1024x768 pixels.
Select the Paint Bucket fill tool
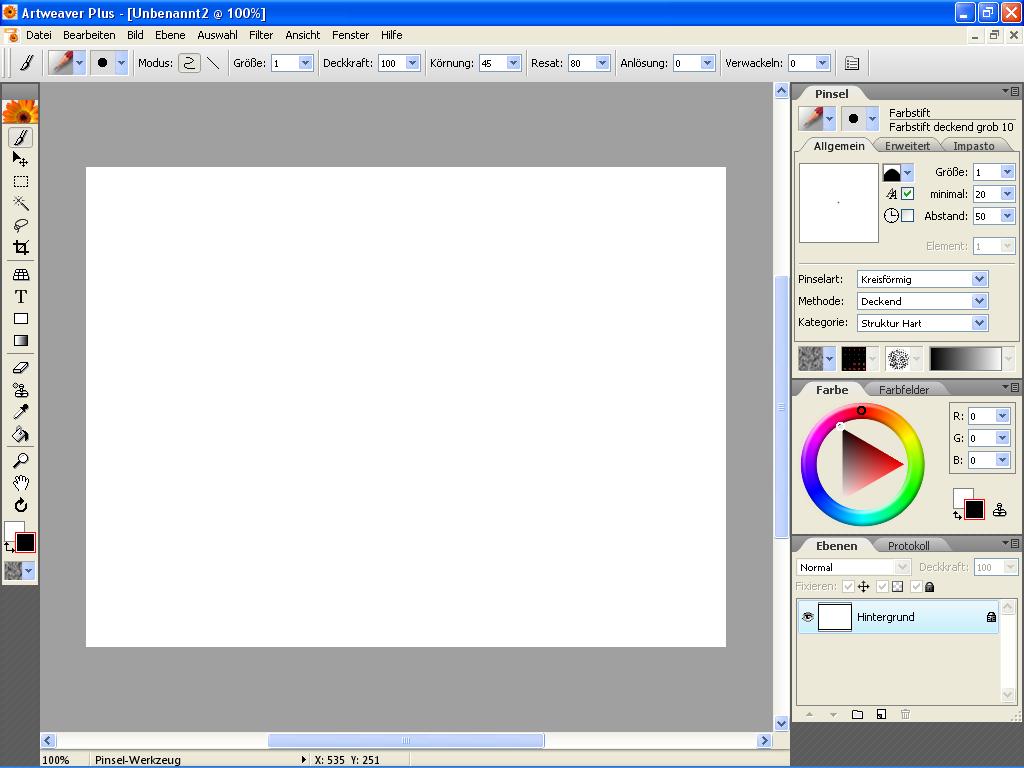point(21,434)
